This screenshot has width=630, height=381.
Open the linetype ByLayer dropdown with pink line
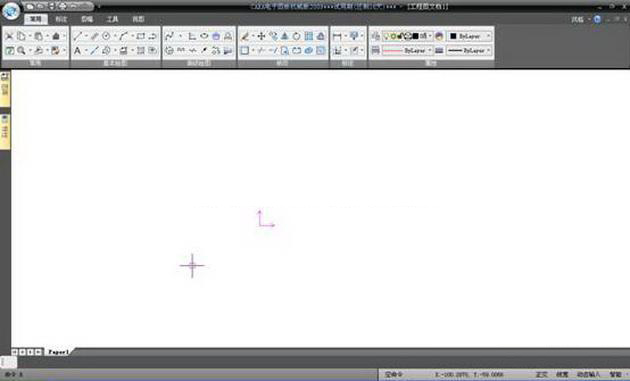click(407, 51)
